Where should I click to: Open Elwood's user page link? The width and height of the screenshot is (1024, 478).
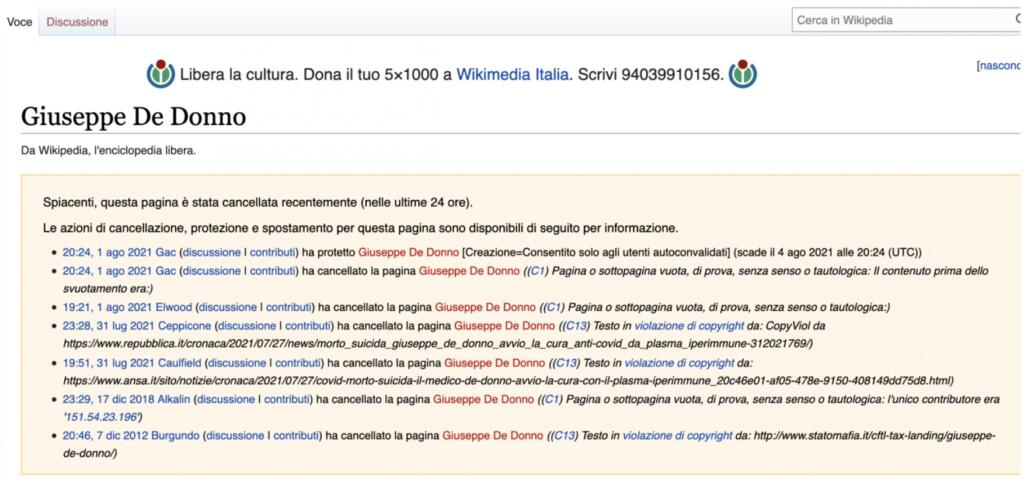[171, 307]
